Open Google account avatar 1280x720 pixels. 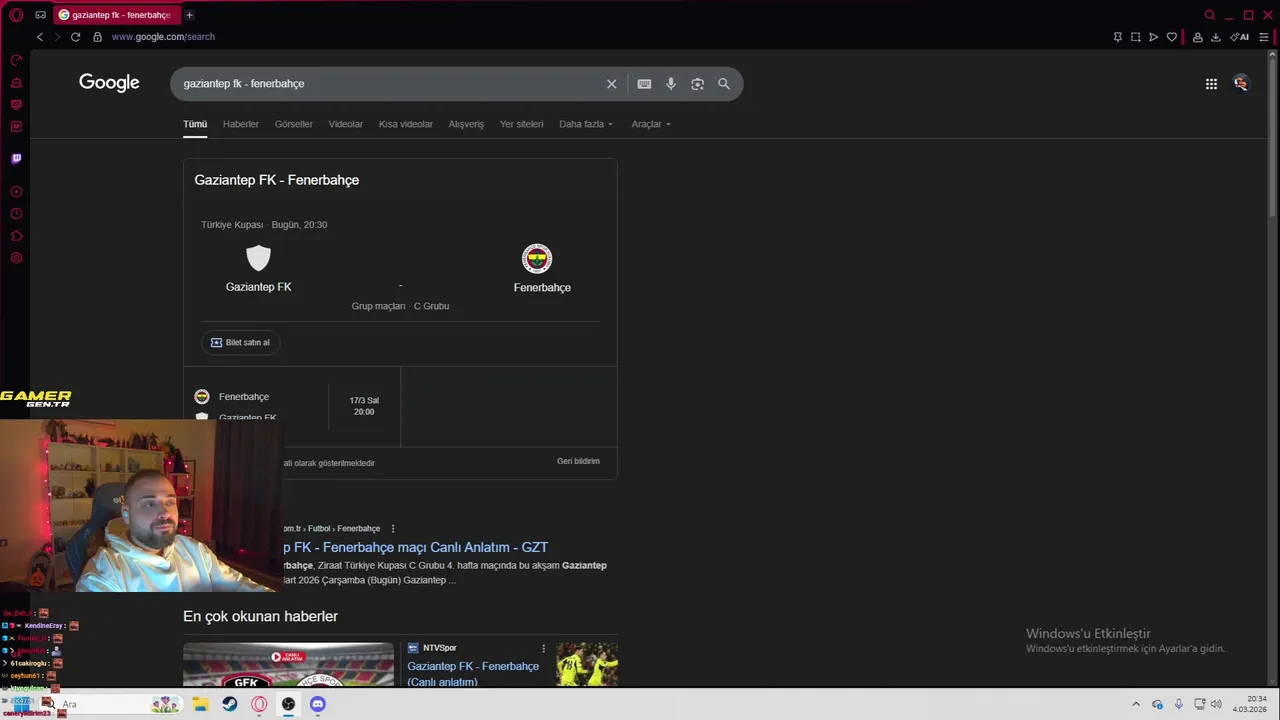click(x=1240, y=84)
